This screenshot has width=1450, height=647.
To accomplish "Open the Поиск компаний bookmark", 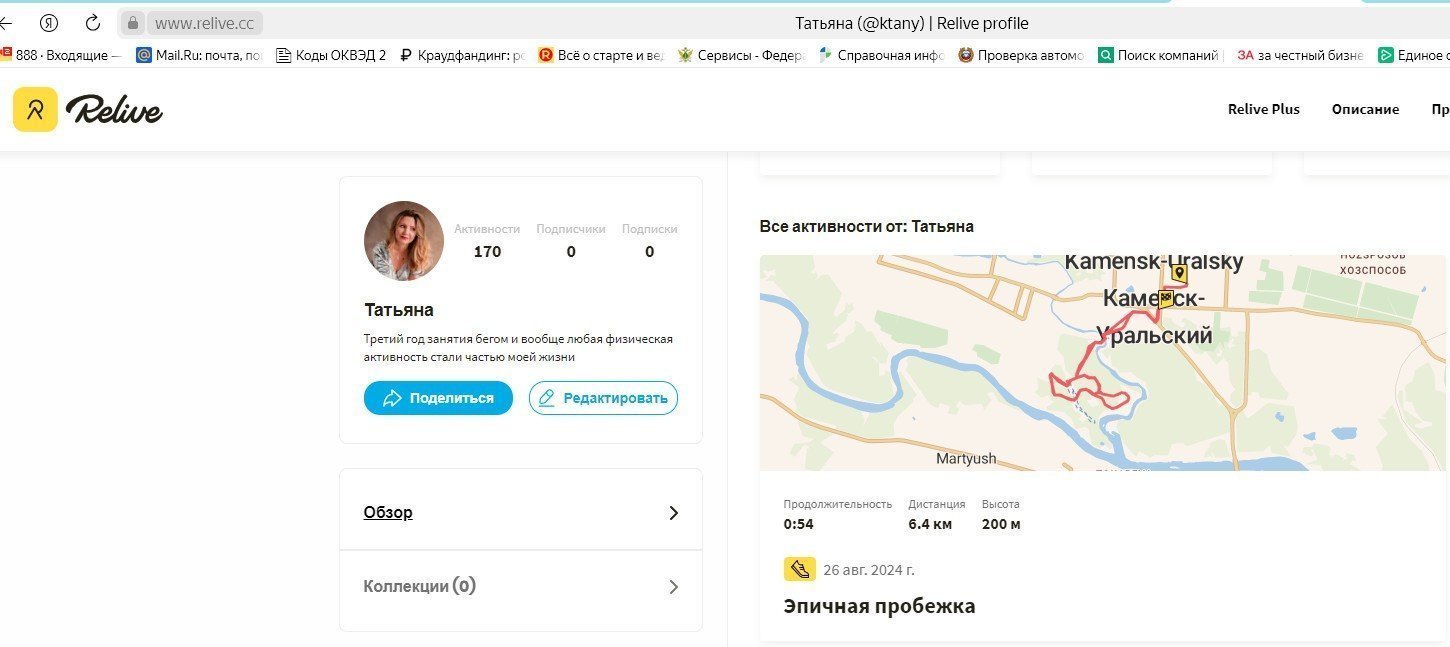I will coord(1161,55).
